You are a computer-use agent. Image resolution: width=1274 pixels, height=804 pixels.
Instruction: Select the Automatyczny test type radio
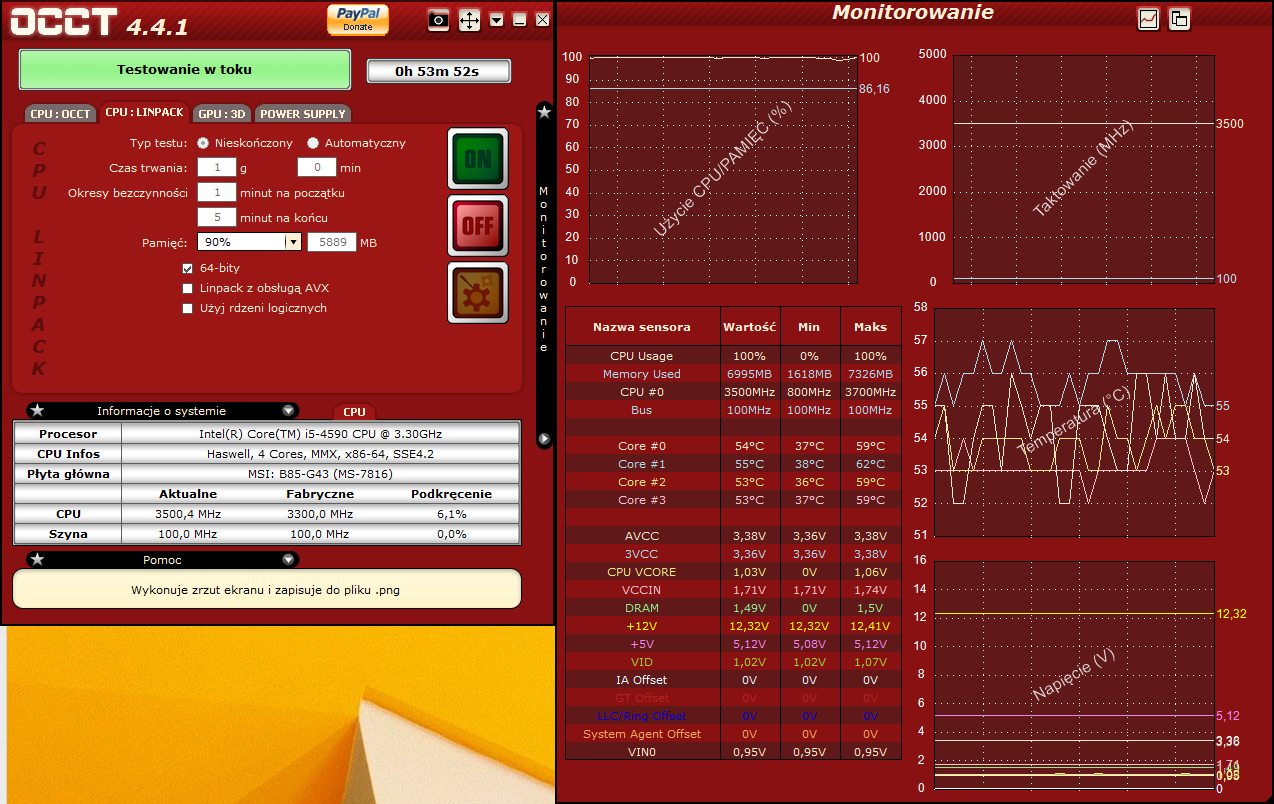(x=313, y=143)
